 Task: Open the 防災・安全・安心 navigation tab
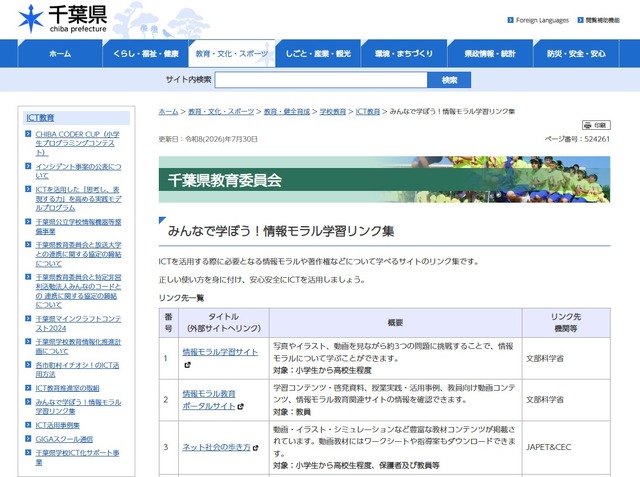[x=576, y=53]
